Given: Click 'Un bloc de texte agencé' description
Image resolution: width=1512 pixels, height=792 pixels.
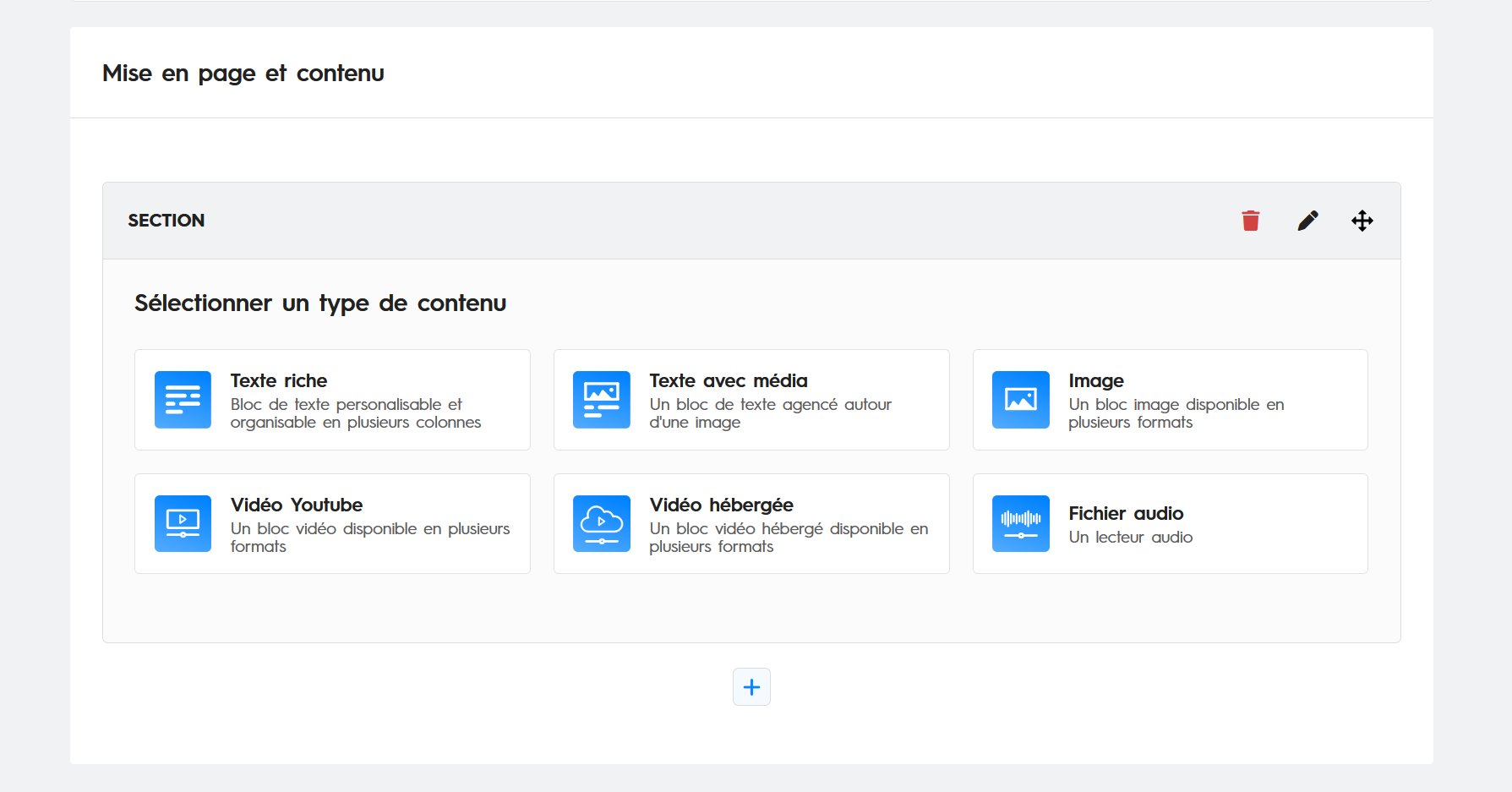Looking at the screenshot, I should (771, 413).
